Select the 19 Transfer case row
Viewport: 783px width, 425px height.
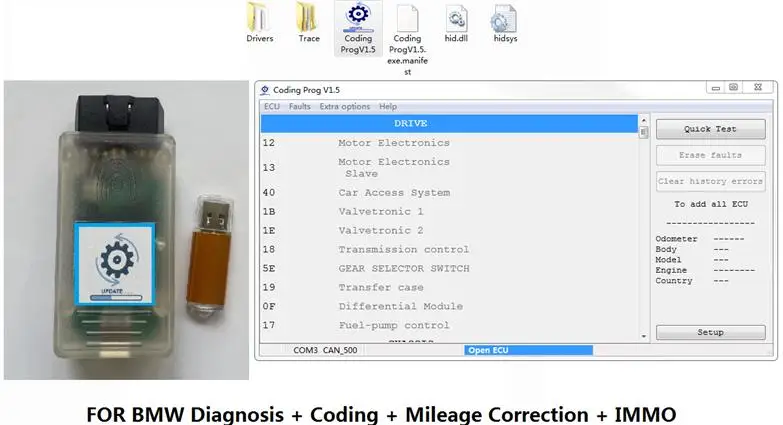tap(449, 287)
